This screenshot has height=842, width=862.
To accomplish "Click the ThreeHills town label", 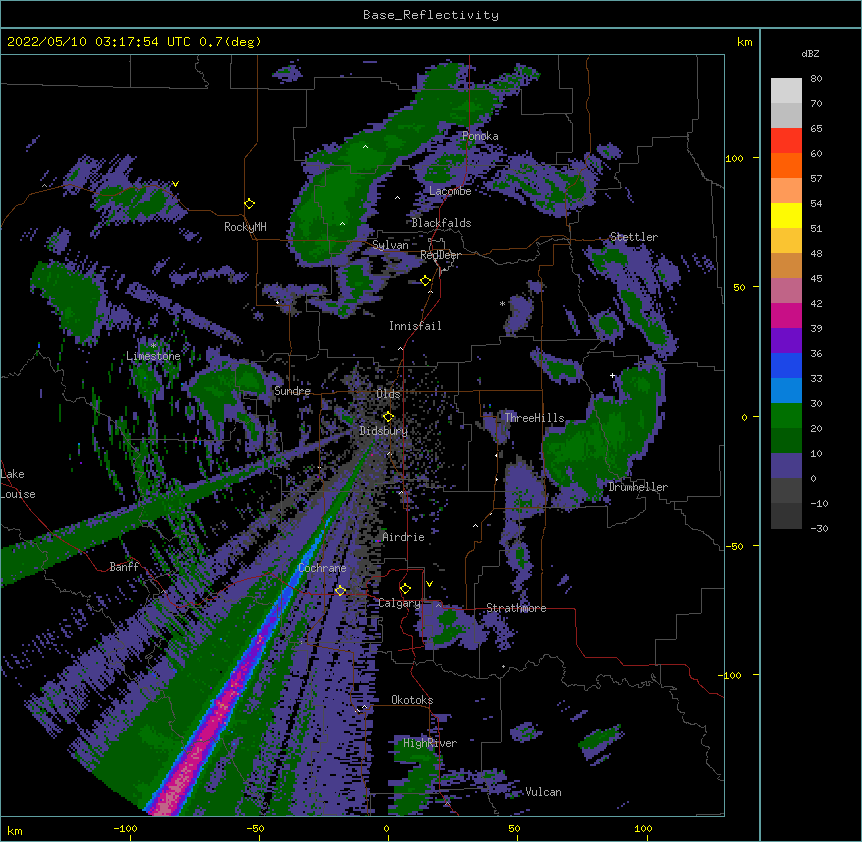I will click(x=534, y=418).
